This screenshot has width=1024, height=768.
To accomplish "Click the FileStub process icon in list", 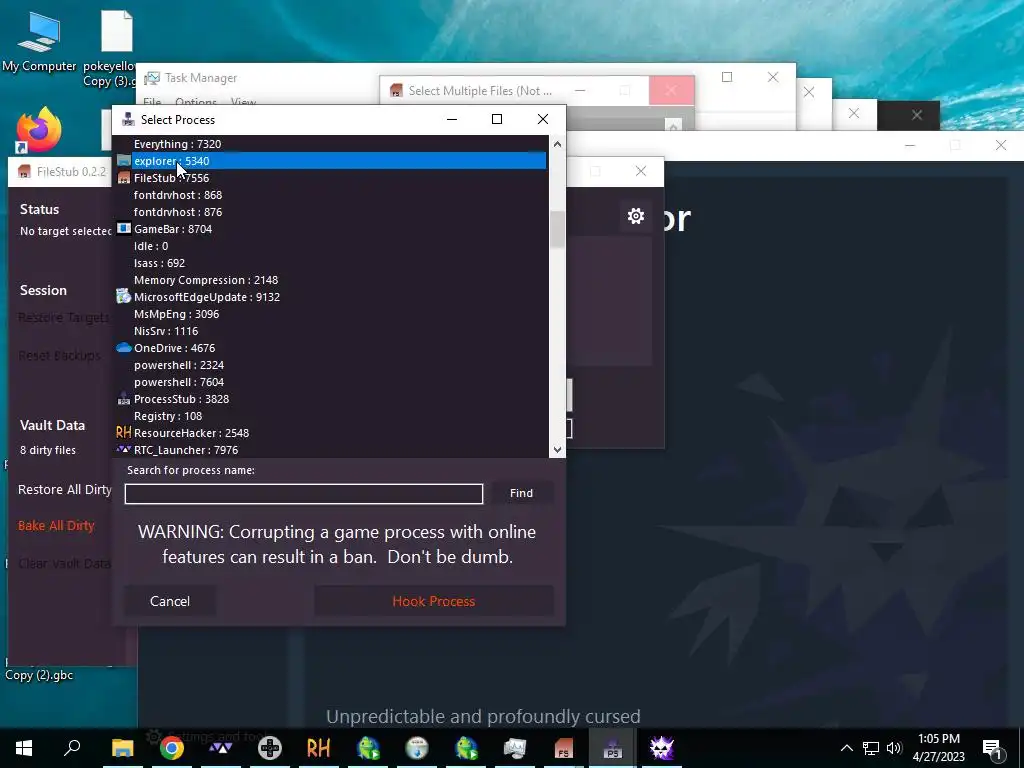I will pos(123,178).
